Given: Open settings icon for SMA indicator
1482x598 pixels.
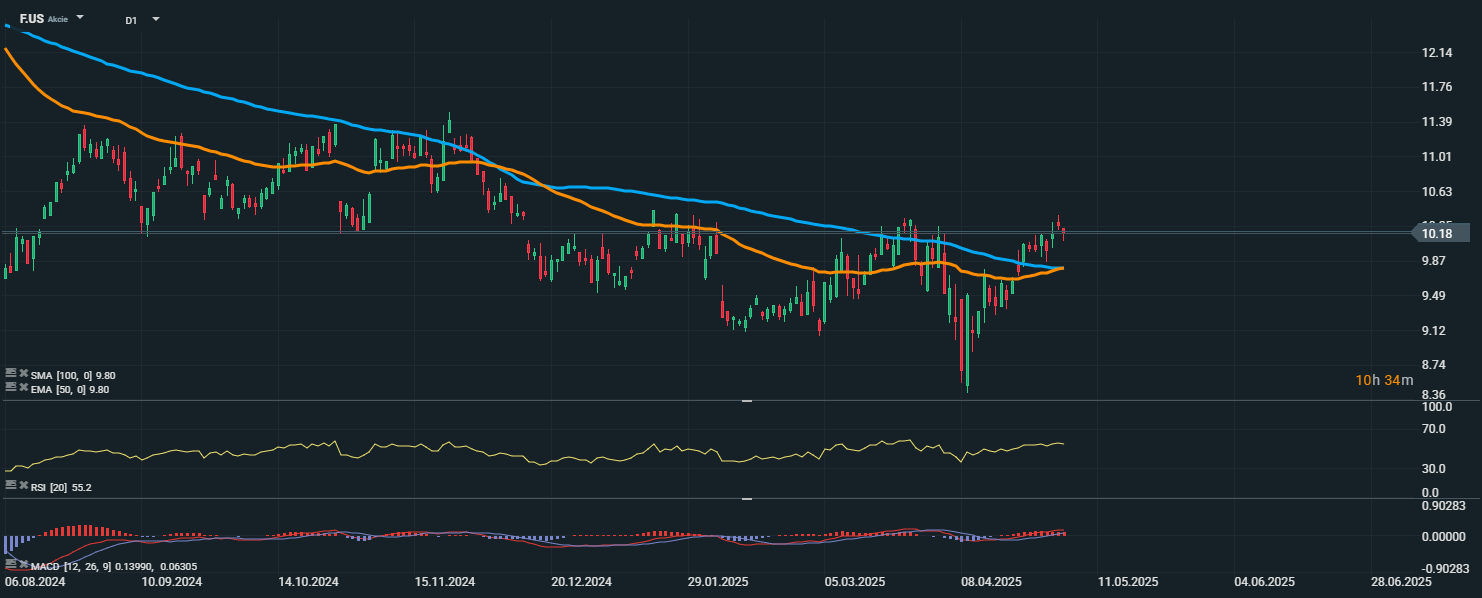Looking at the screenshot, I should (x=11, y=374).
